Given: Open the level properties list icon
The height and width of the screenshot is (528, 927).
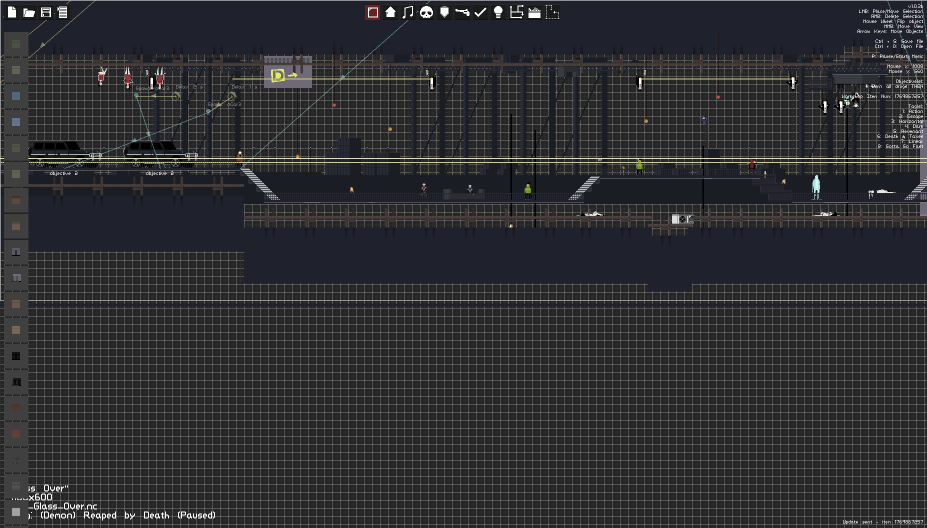Looking at the screenshot, I should point(62,12).
